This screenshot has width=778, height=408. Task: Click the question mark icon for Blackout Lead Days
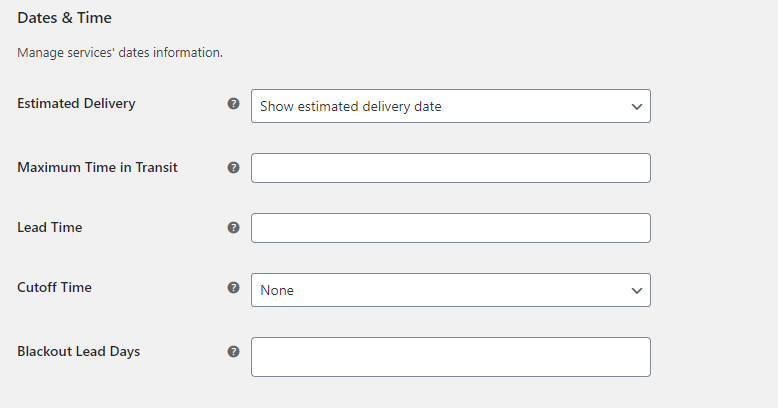(233, 352)
